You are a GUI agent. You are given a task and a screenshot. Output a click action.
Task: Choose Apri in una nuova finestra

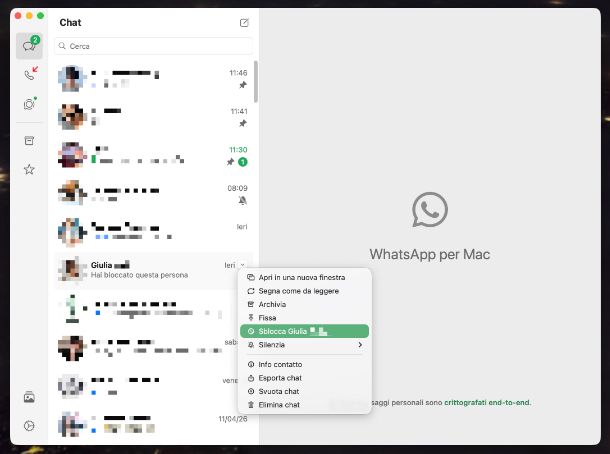click(x=304, y=277)
